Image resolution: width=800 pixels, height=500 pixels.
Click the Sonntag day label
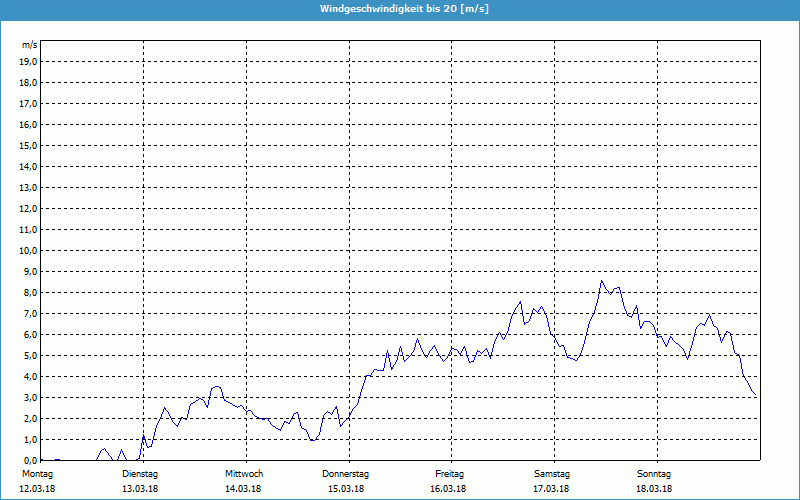[x=654, y=474]
